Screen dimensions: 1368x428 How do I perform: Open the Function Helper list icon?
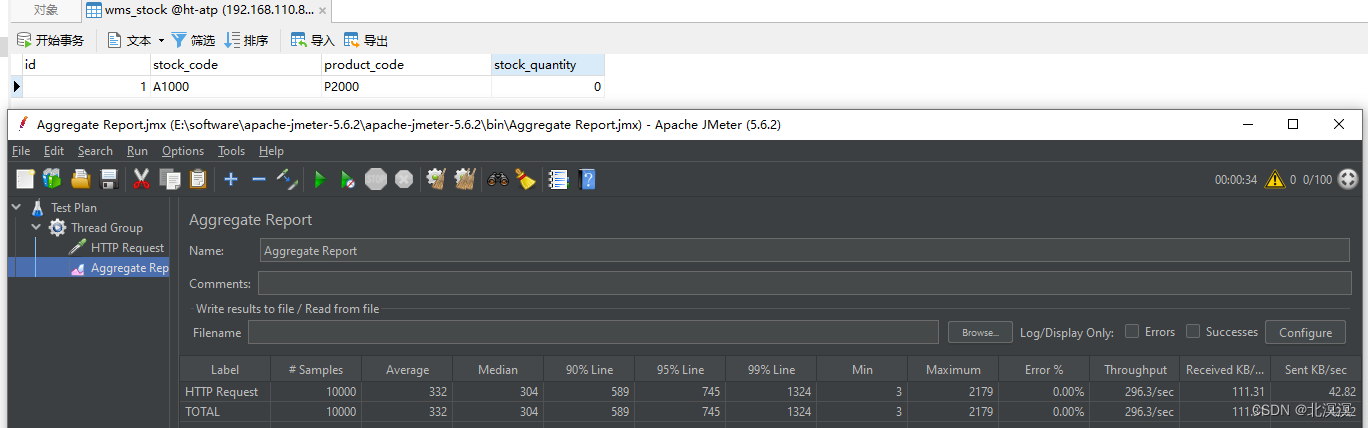[559, 179]
